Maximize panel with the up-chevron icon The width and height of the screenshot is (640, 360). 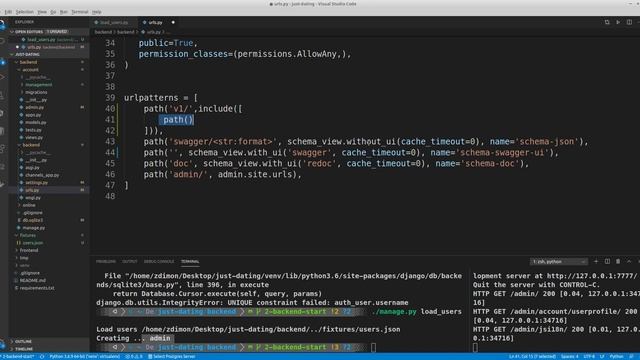[629, 261]
